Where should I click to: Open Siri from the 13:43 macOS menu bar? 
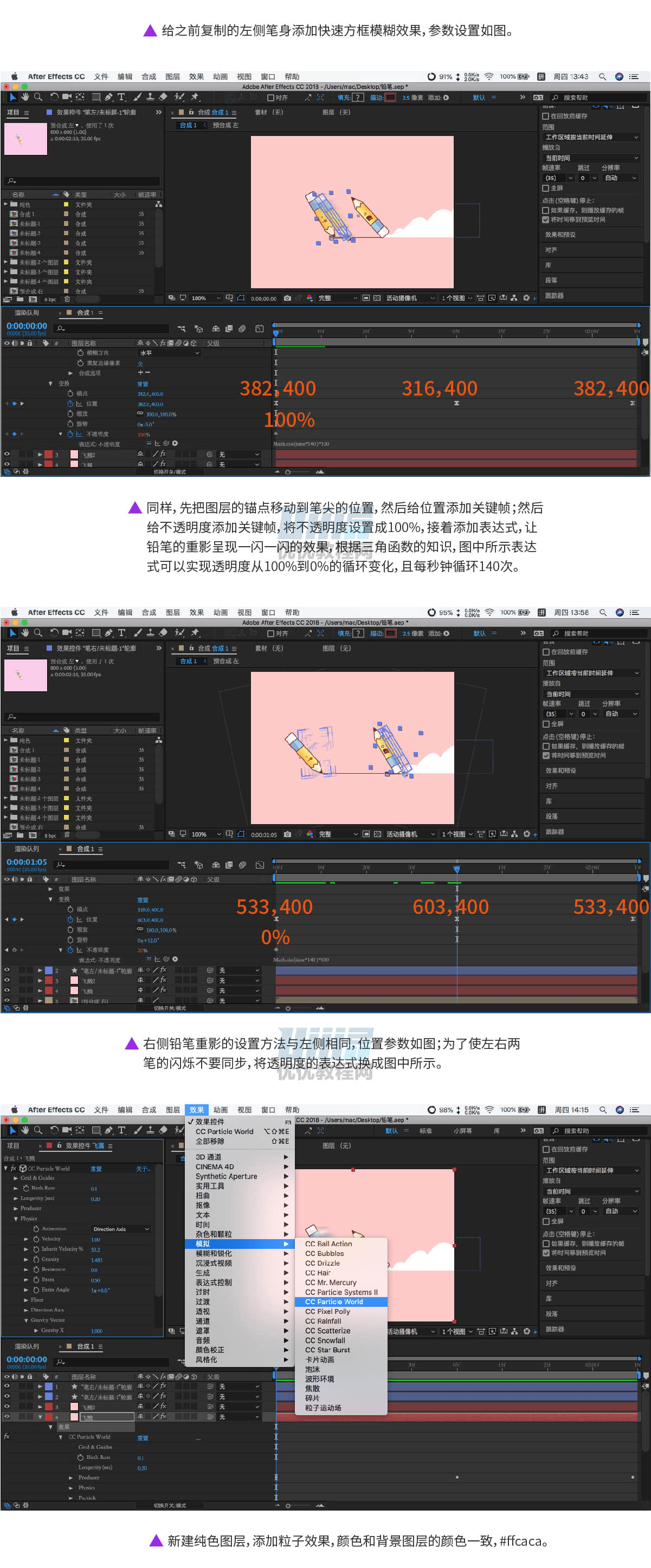(618, 77)
